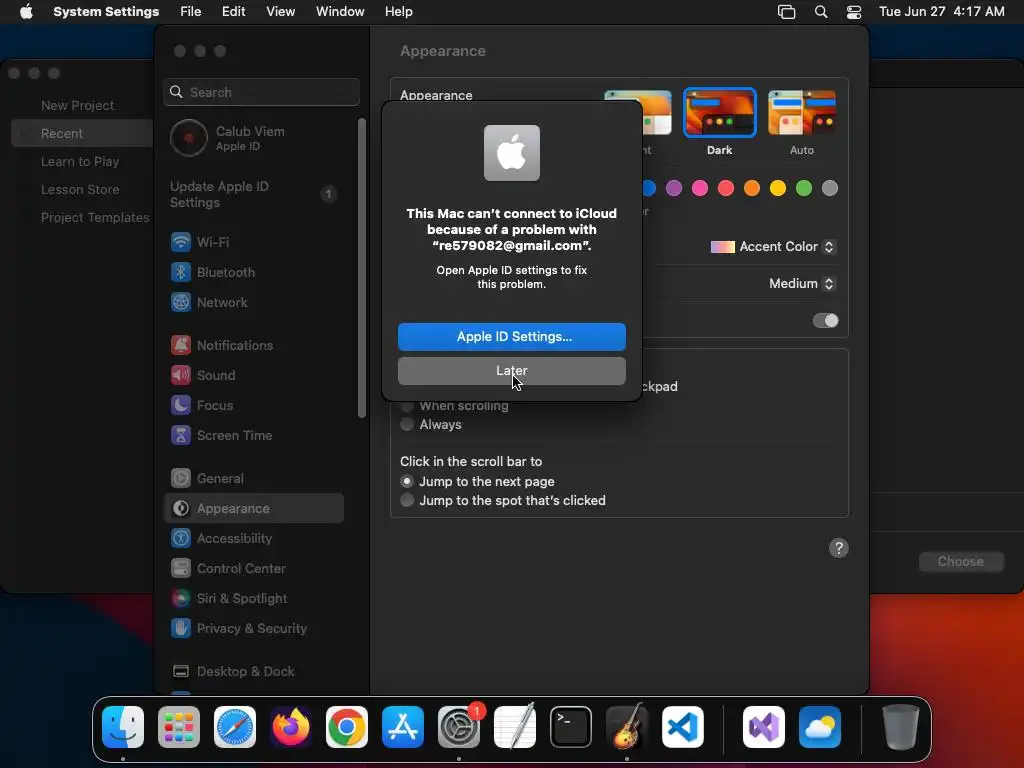Click the date and time in menu bar
1024x768 pixels.
click(x=941, y=12)
